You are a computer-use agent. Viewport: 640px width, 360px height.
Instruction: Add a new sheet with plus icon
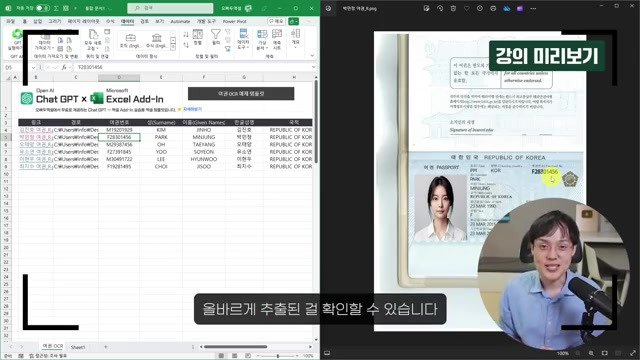point(105,347)
